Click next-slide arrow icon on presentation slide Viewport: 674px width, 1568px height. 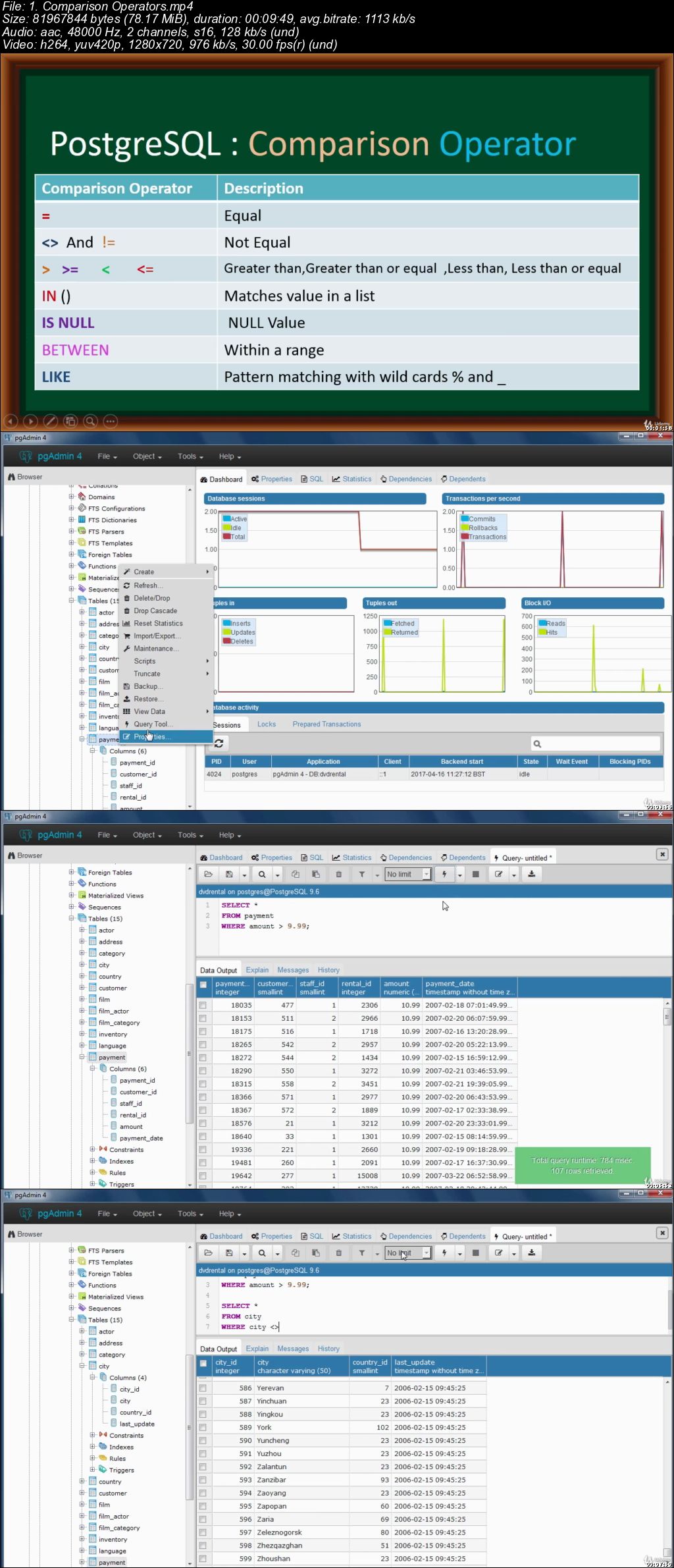[30, 421]
